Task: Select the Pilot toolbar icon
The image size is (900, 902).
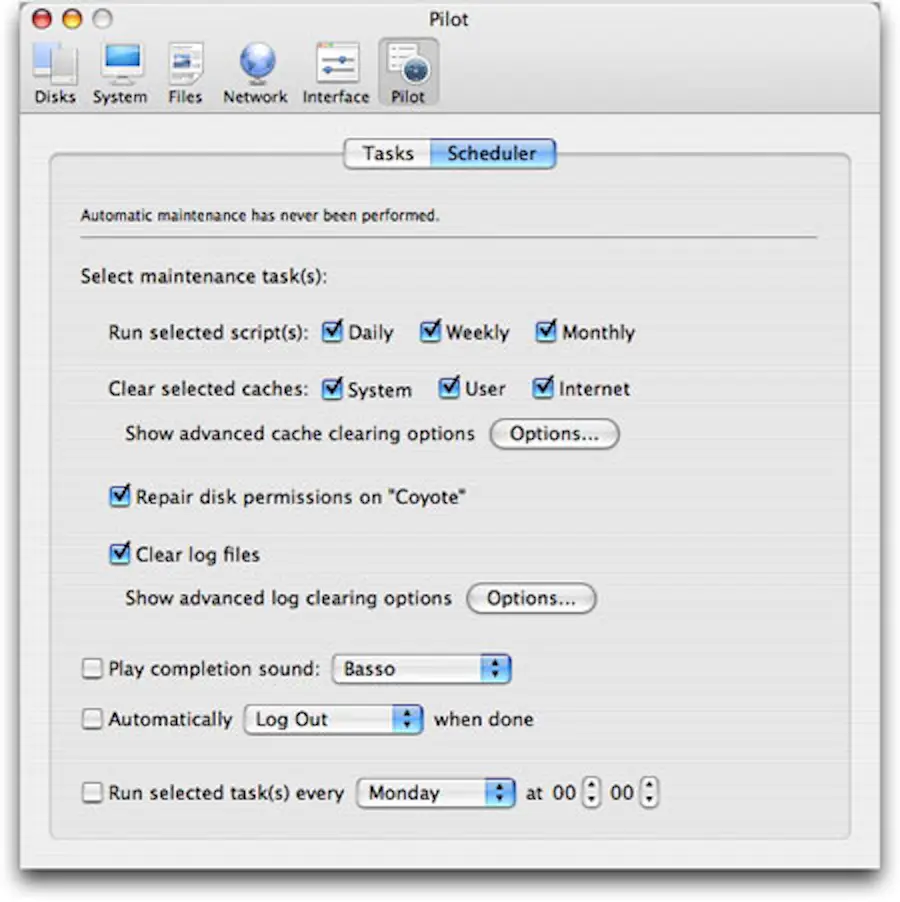Action: coord(408,65)
